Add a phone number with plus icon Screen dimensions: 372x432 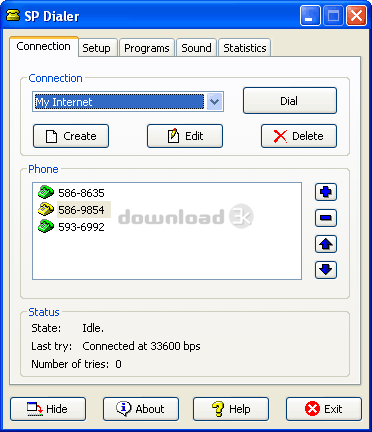(326, 192)
